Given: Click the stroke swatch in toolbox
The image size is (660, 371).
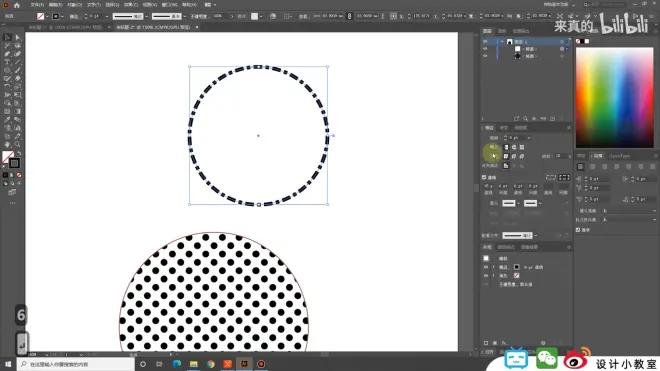Looking at the screenshot, I should 14,163.
